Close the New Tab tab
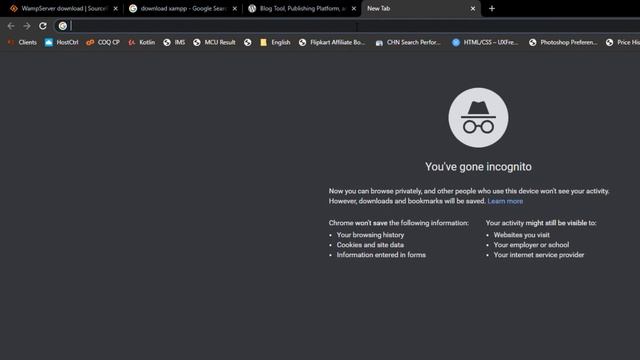The height and width of the screenshot is (360, 640). [473, 9]
